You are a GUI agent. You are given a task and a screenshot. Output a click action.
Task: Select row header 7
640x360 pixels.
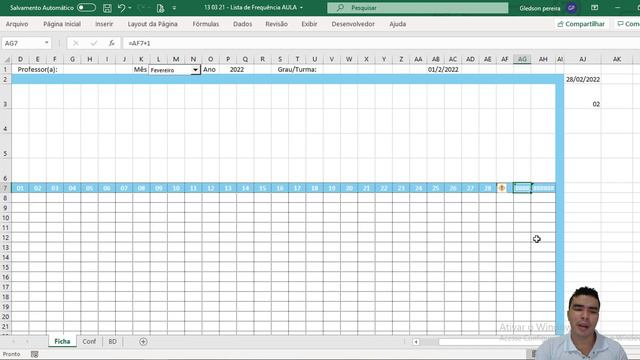[x=5, y=188]
